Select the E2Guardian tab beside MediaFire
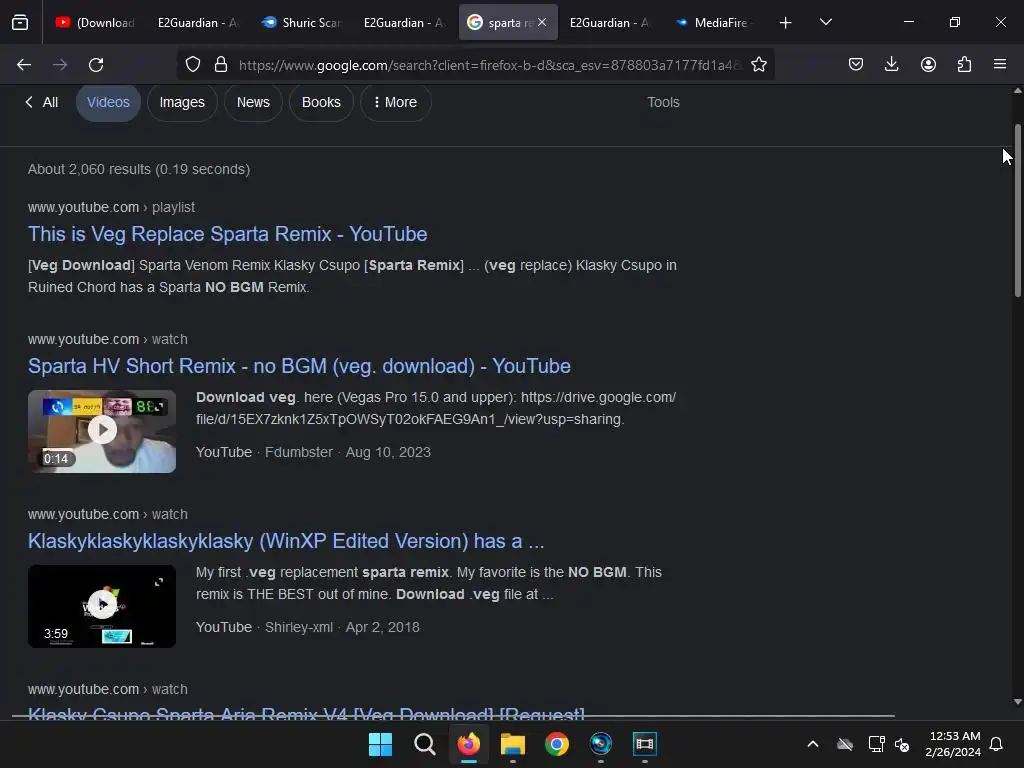The height and width of the screenshot is (768, 1024). click(610, 22)
